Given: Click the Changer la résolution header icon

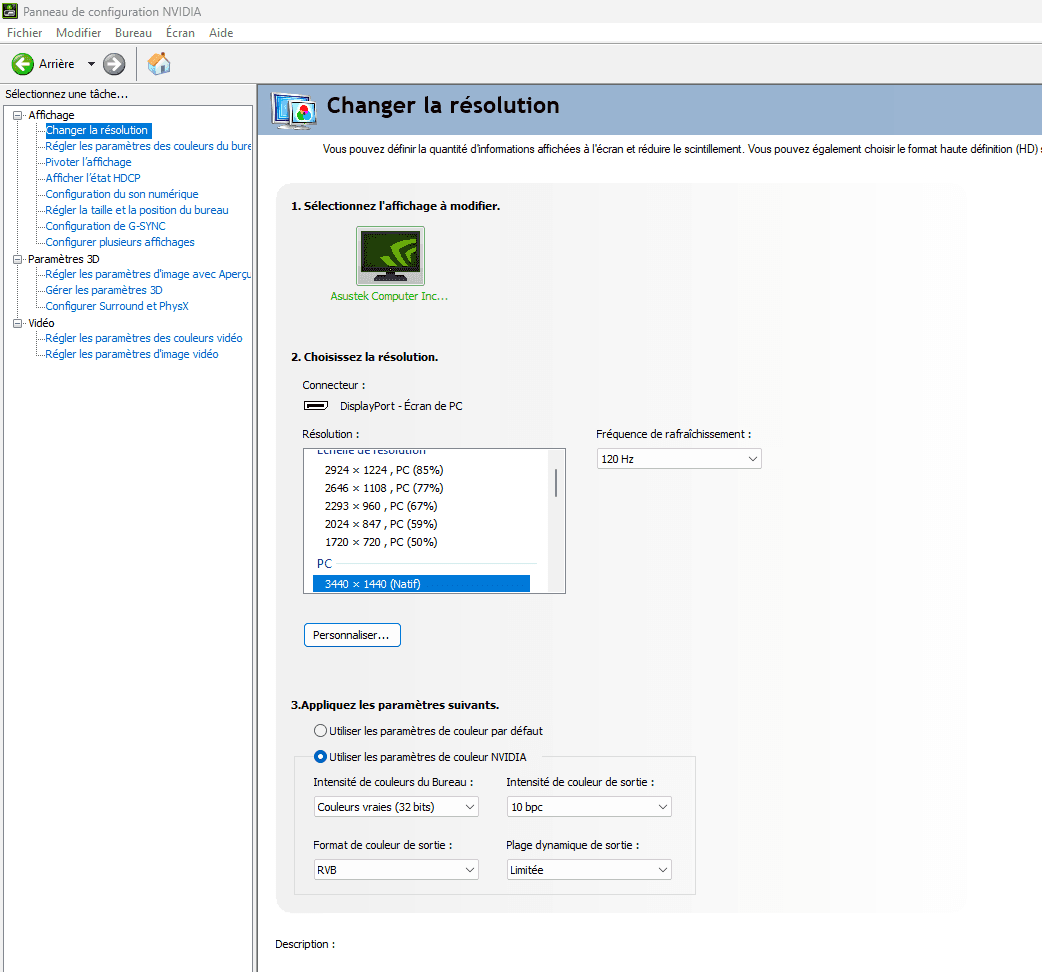Looking at the screenshot, I should coord(294,111).
